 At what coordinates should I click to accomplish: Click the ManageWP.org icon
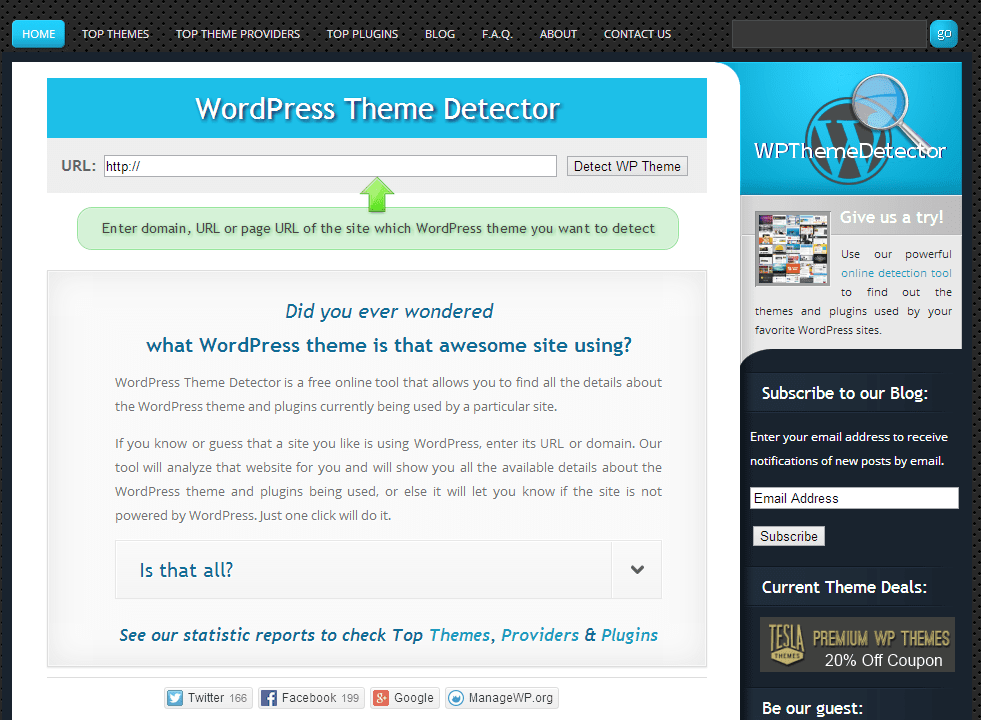pyautogui.click(x=458, y=697)
